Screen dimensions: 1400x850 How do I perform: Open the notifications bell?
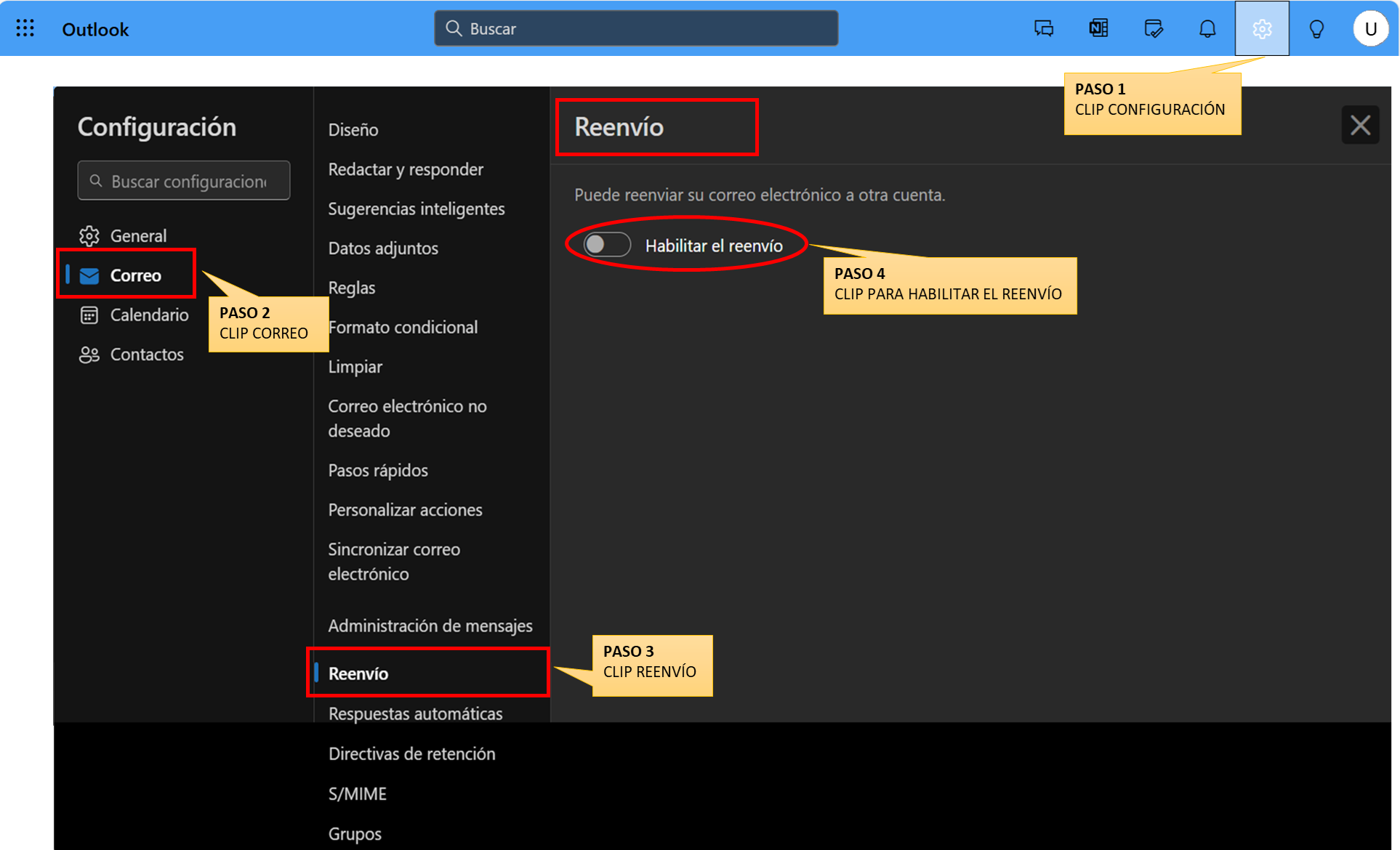(x=1207, y=28)
